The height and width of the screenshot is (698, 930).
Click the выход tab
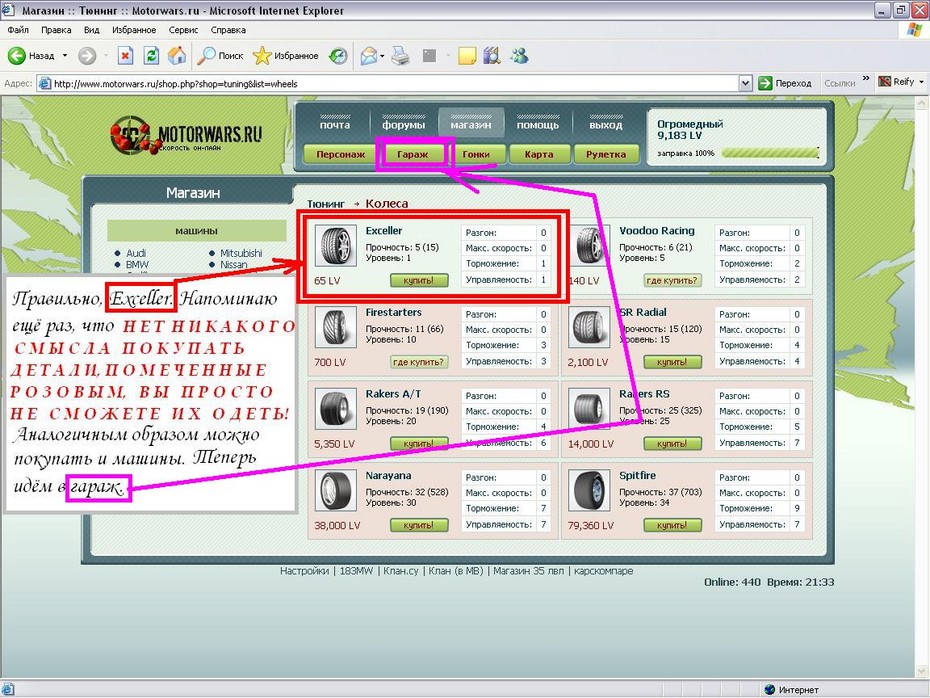(x=606, y=122)
